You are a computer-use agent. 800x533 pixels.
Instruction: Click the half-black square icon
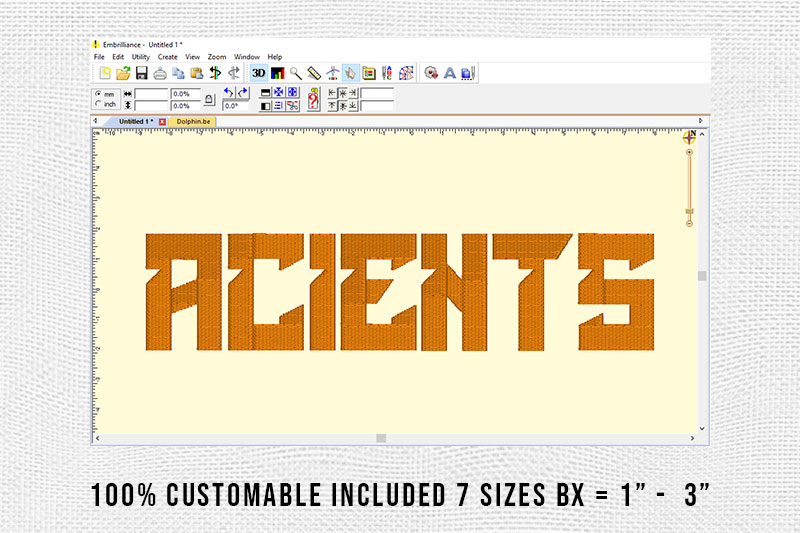pyautogui.click(x=265, y=106)
